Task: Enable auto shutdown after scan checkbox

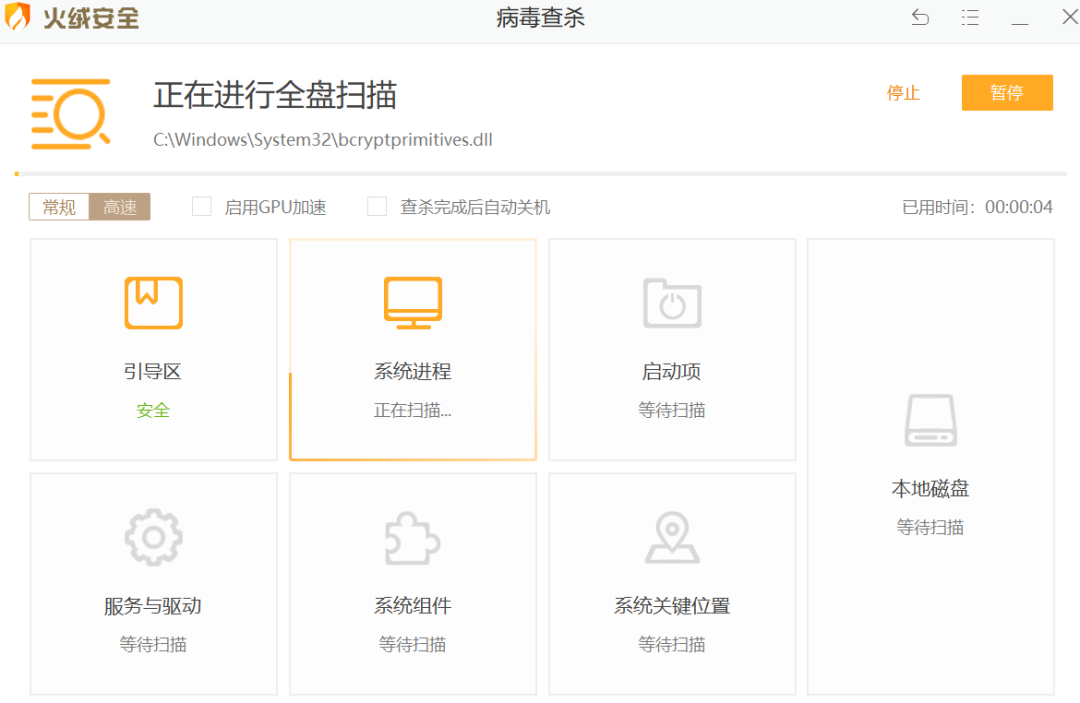Action: coord(377,207)
